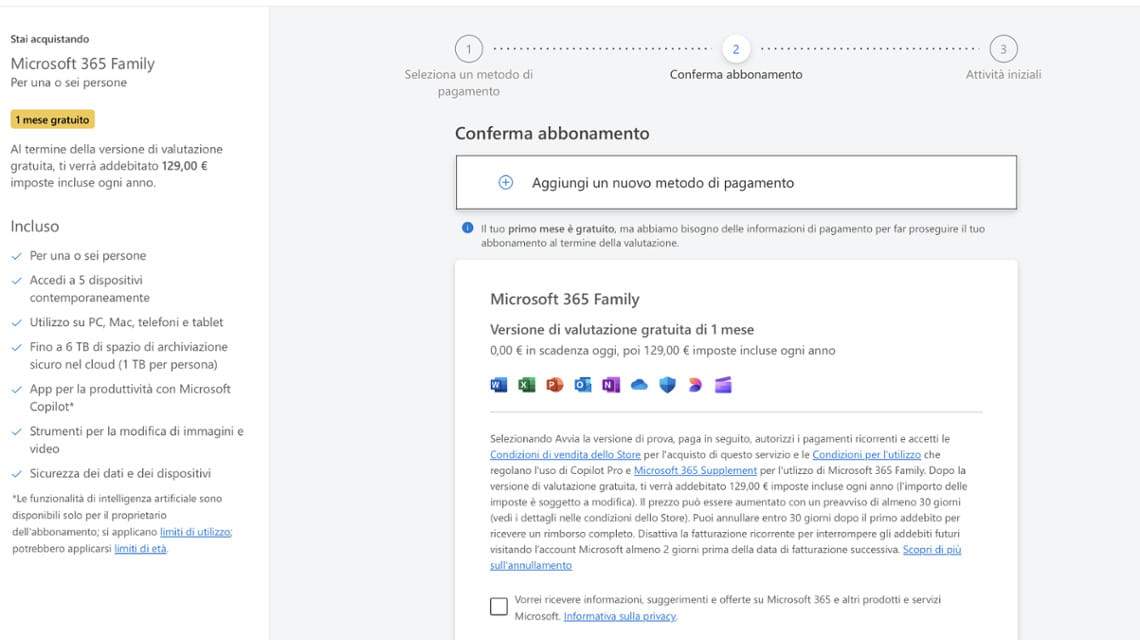1140x640 pixels.
Task: Open the limiti di età link
Action: coord(140,549)
